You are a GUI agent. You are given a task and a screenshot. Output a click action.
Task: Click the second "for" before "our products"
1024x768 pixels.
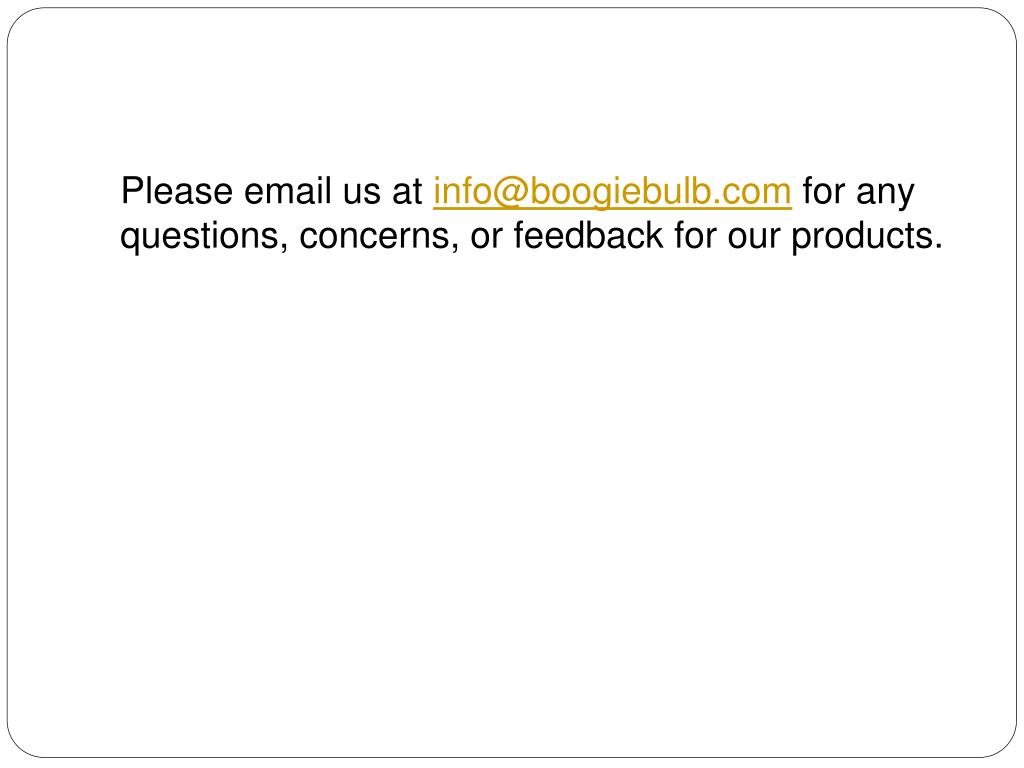pos(695,235)
